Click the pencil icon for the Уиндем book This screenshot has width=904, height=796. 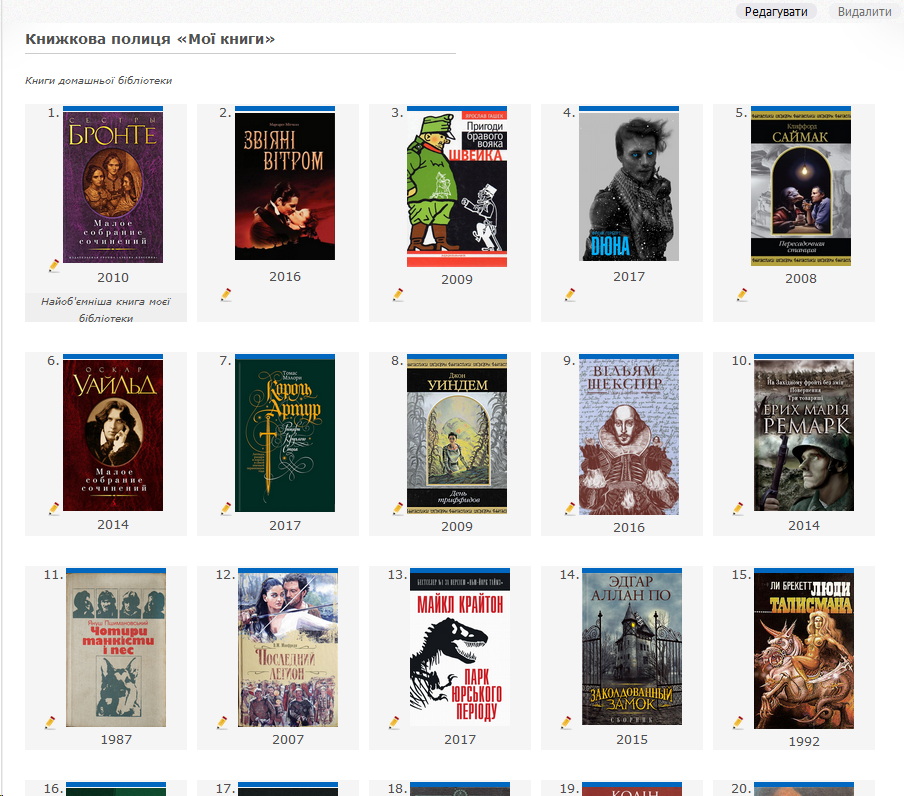(398, 508)
